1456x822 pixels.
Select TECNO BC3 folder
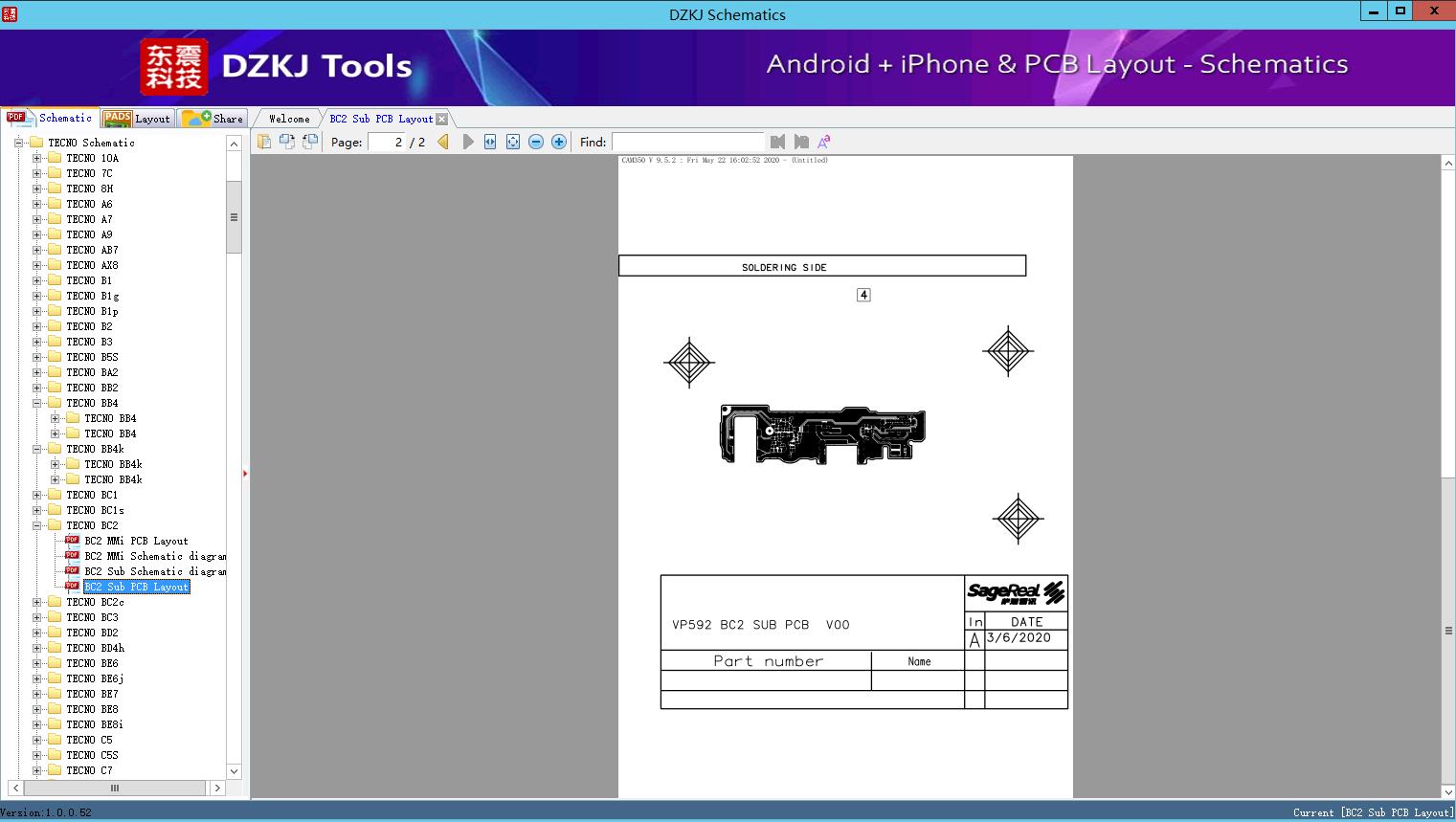click(x=92, y=617)
